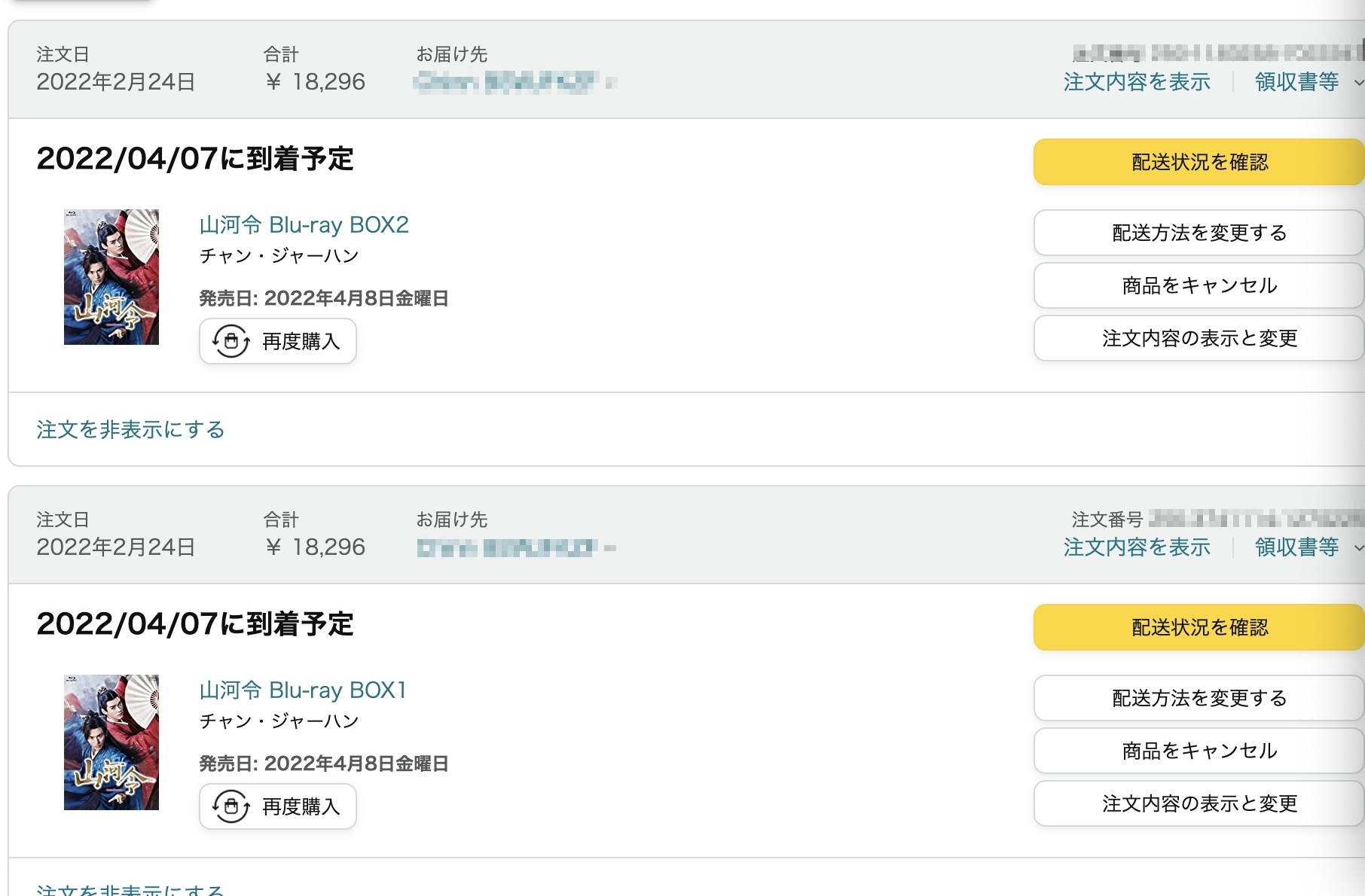Open blurred delivery address of second order
1365x896 pixels.
click(x=516, y=547)
